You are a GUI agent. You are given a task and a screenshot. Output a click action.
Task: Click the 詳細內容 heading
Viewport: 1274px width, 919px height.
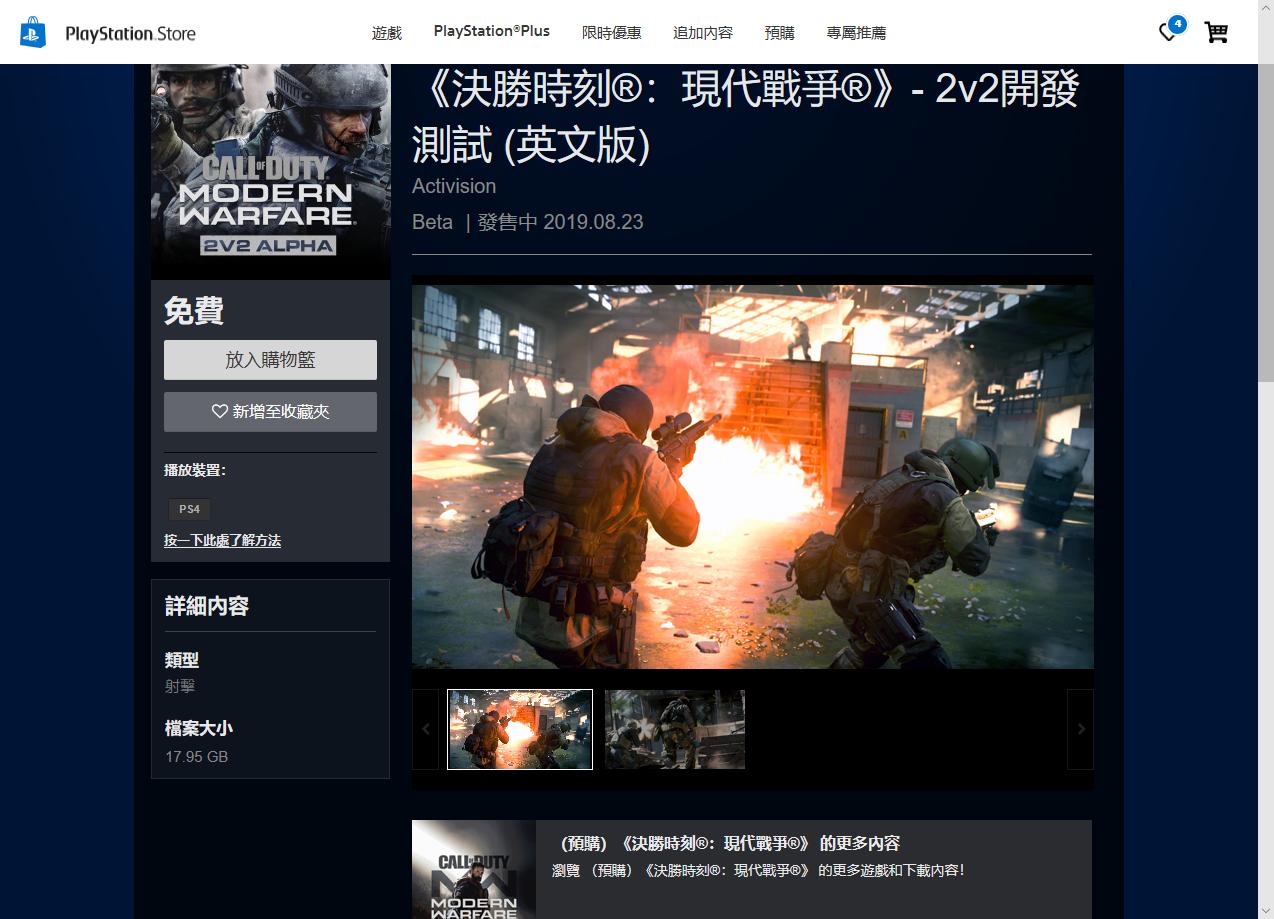pyautogui.click(x=207, y=606)
